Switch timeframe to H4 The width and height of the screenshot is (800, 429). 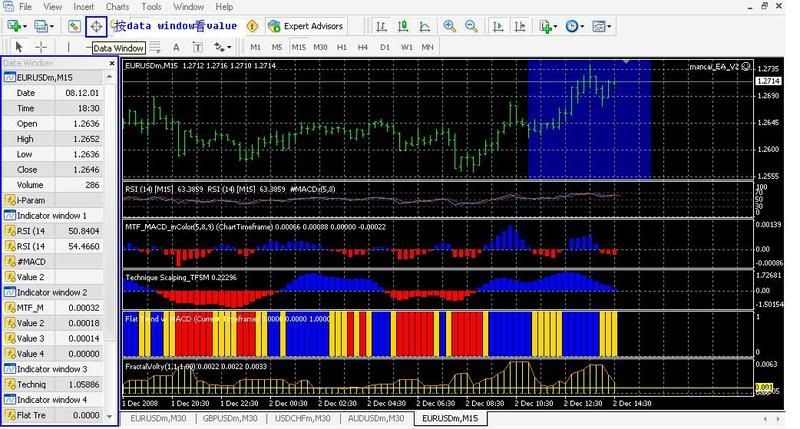pos(363,47)
